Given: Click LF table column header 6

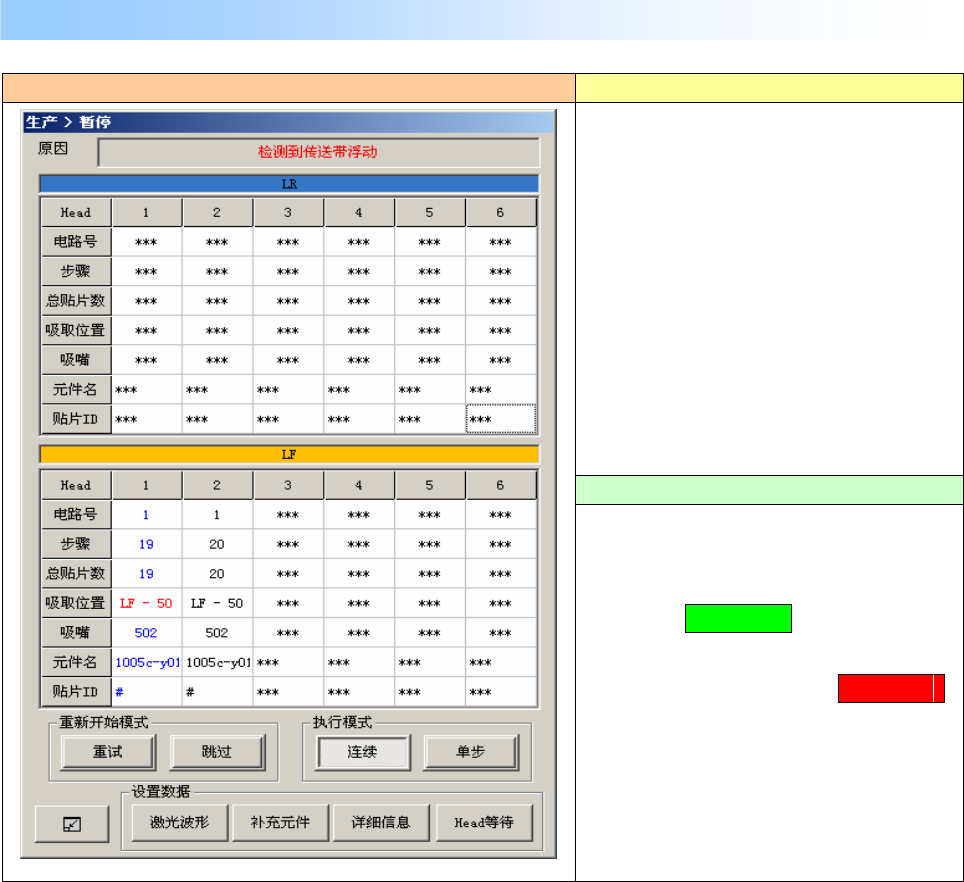Looking at the screenshot, I should (x=501, y=485).
